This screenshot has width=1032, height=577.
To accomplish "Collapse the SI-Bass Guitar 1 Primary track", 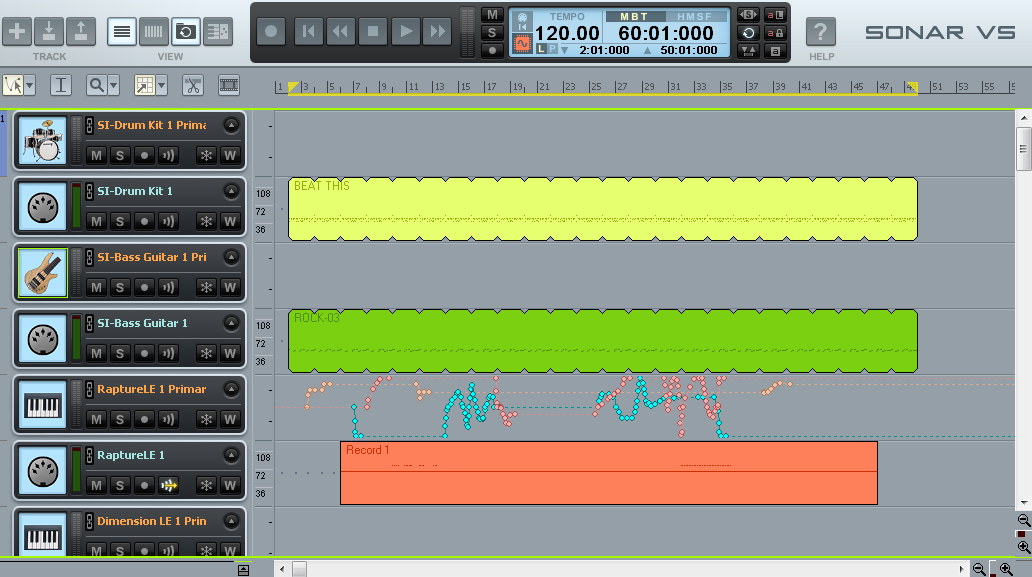I will (x=231, y=257).
